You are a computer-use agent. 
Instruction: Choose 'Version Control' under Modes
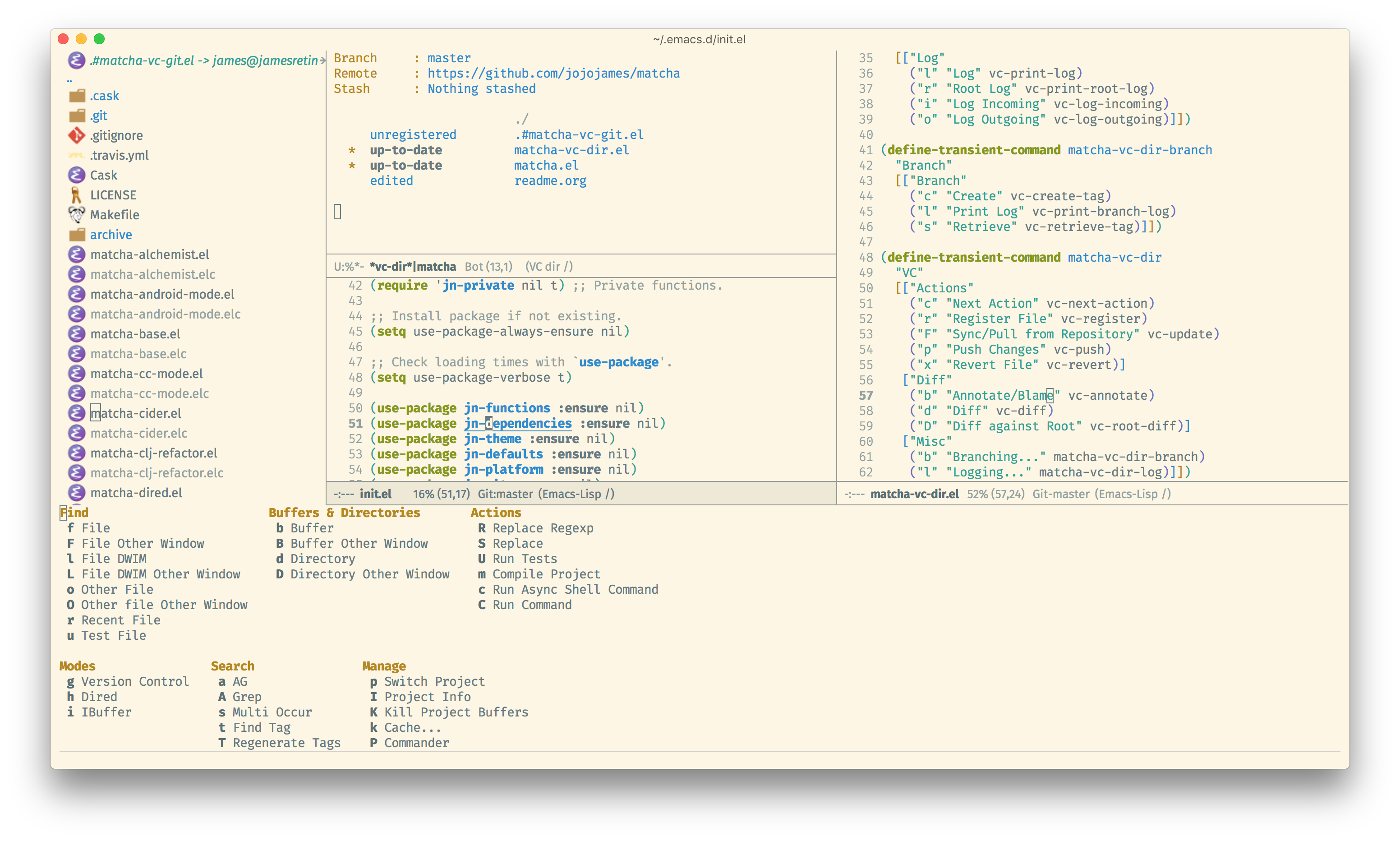coord(135,681)
